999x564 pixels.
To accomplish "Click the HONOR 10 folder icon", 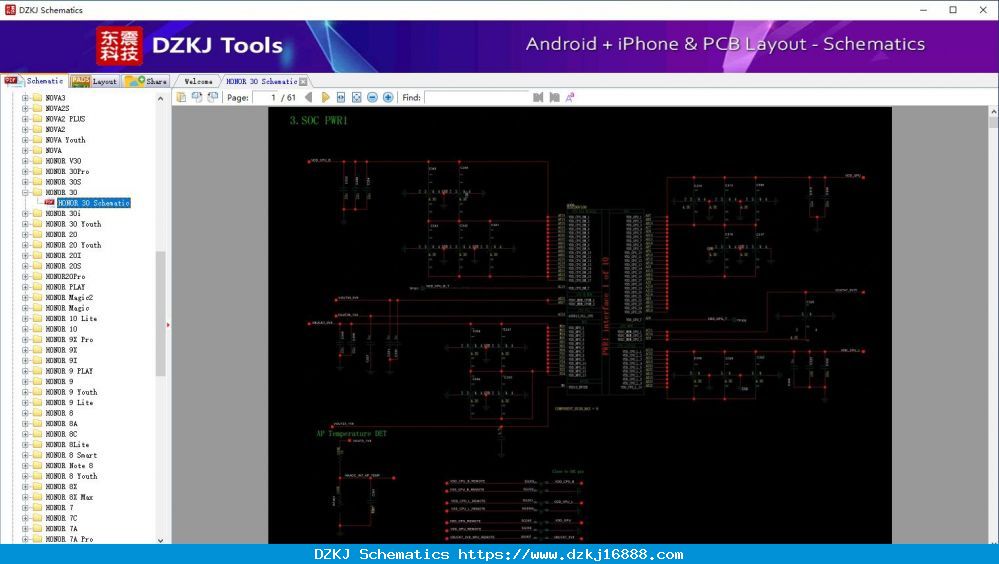I will [37, 329].
